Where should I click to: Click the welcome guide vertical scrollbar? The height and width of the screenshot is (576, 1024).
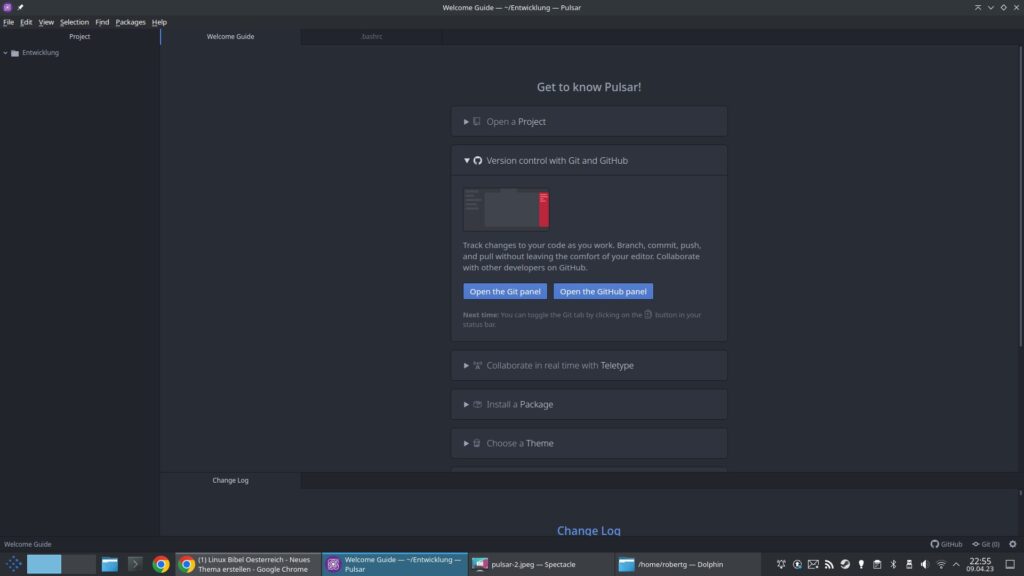point(1021,196)
